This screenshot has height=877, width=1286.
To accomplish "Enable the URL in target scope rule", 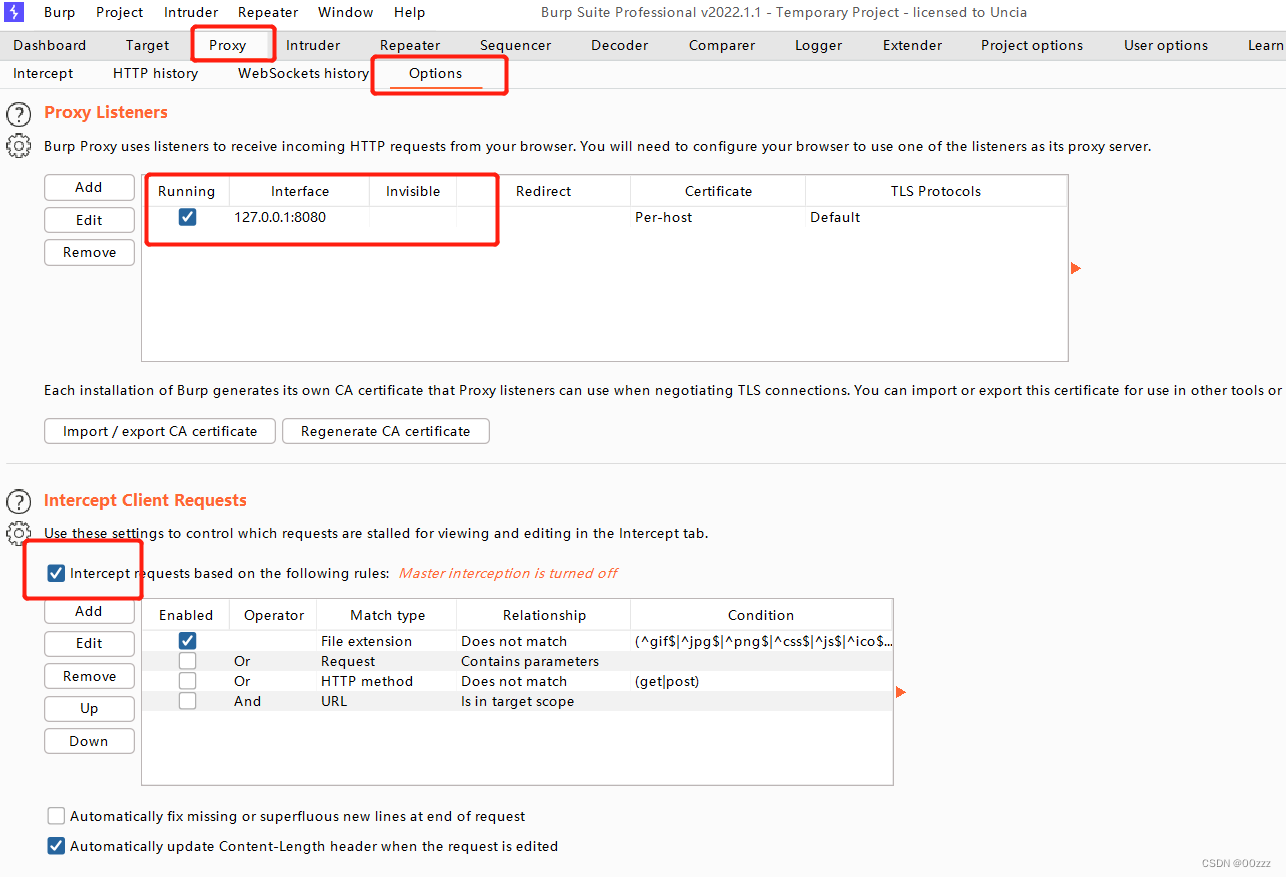I will (187, 701).
